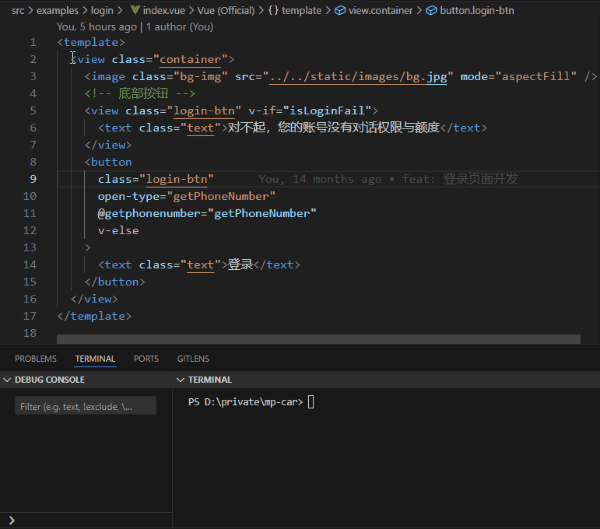Click the error message text on line 6
600x529 pixels.
tap(334, 127)
